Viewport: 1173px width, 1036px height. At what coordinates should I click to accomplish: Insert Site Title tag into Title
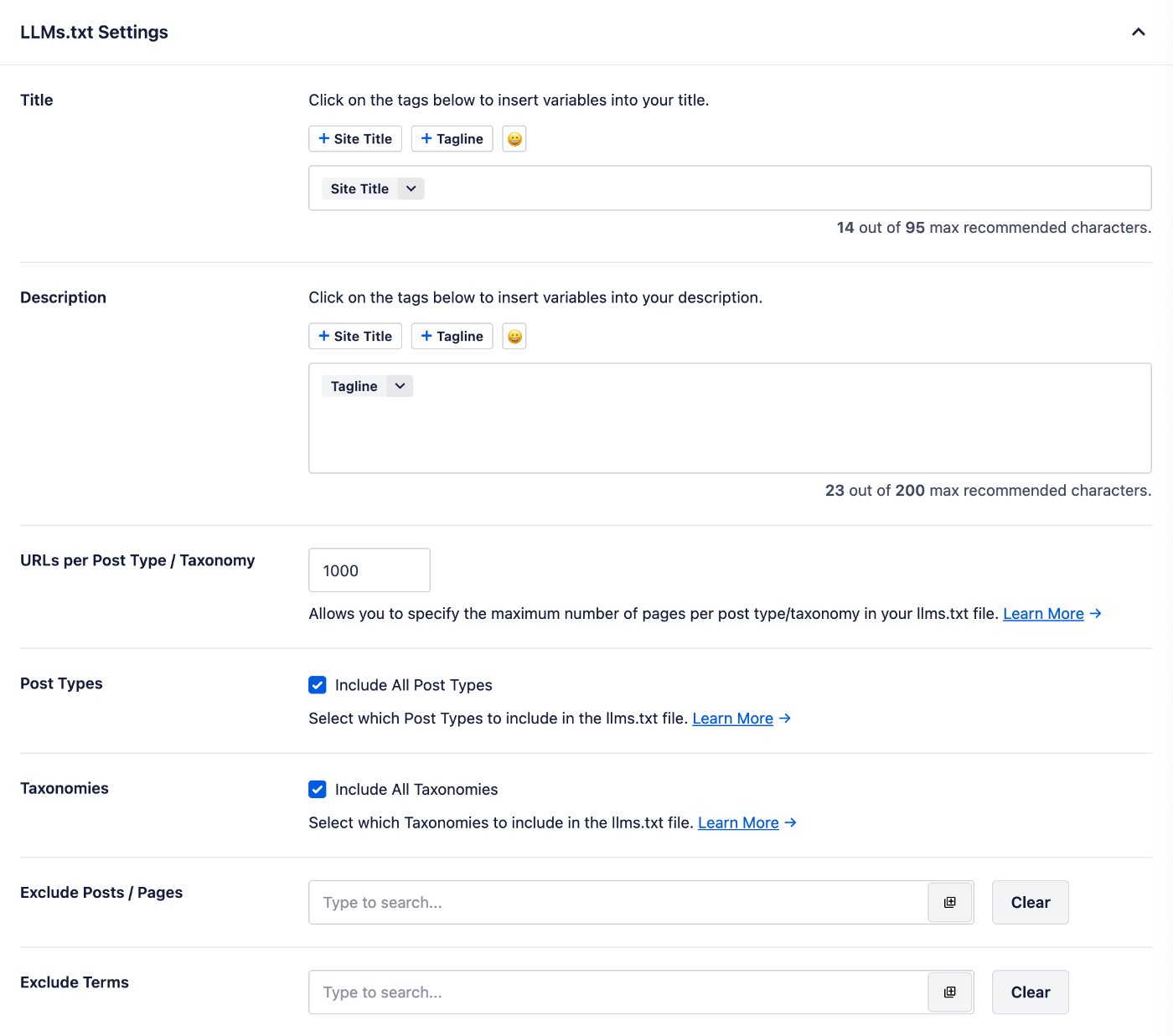pyautogui.click(x=355, y=139)
